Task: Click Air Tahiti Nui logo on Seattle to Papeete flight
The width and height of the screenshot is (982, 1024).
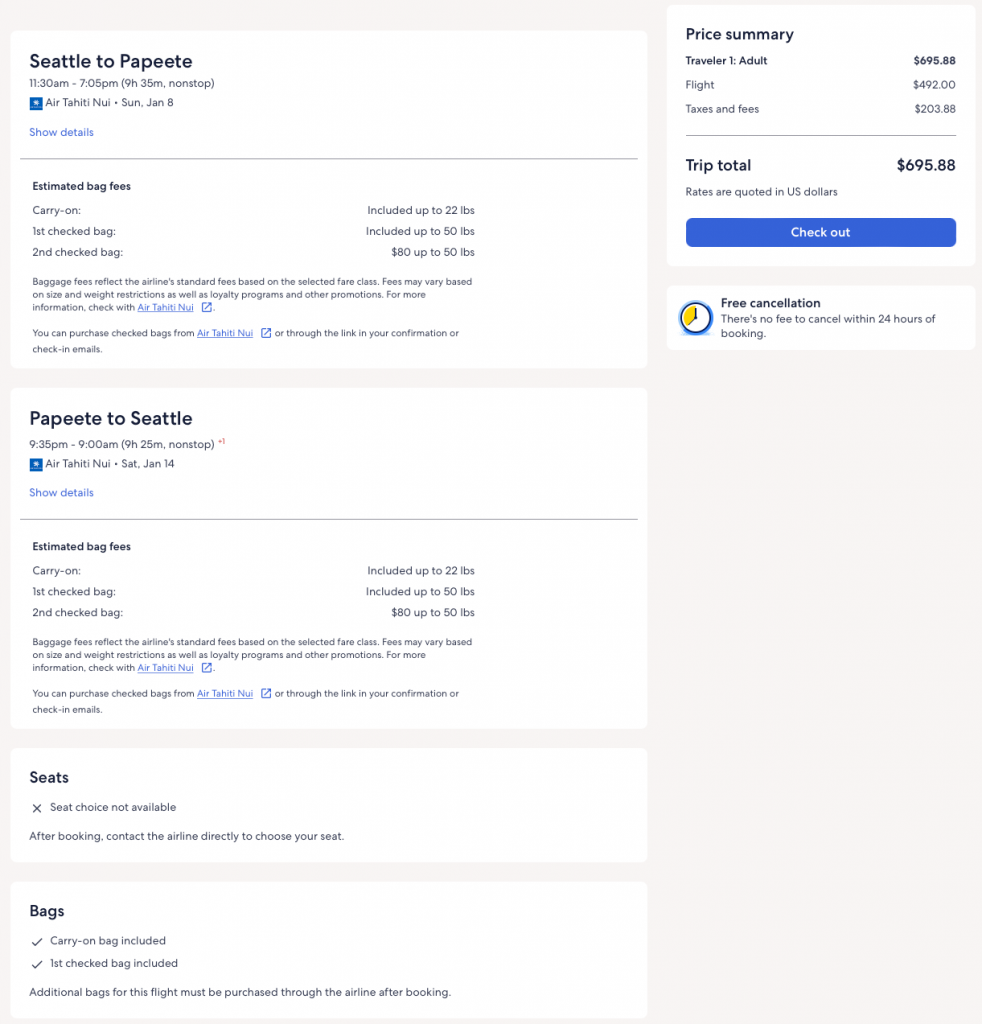Action: [36, 103]
